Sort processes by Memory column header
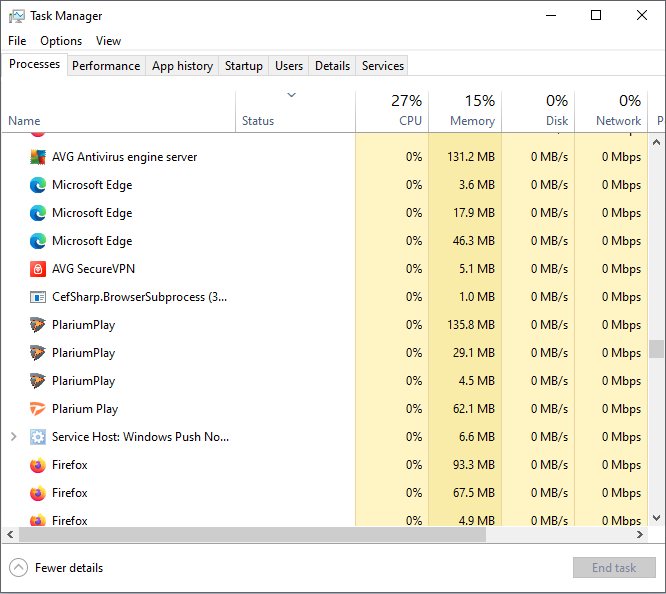 coord(465,111)
